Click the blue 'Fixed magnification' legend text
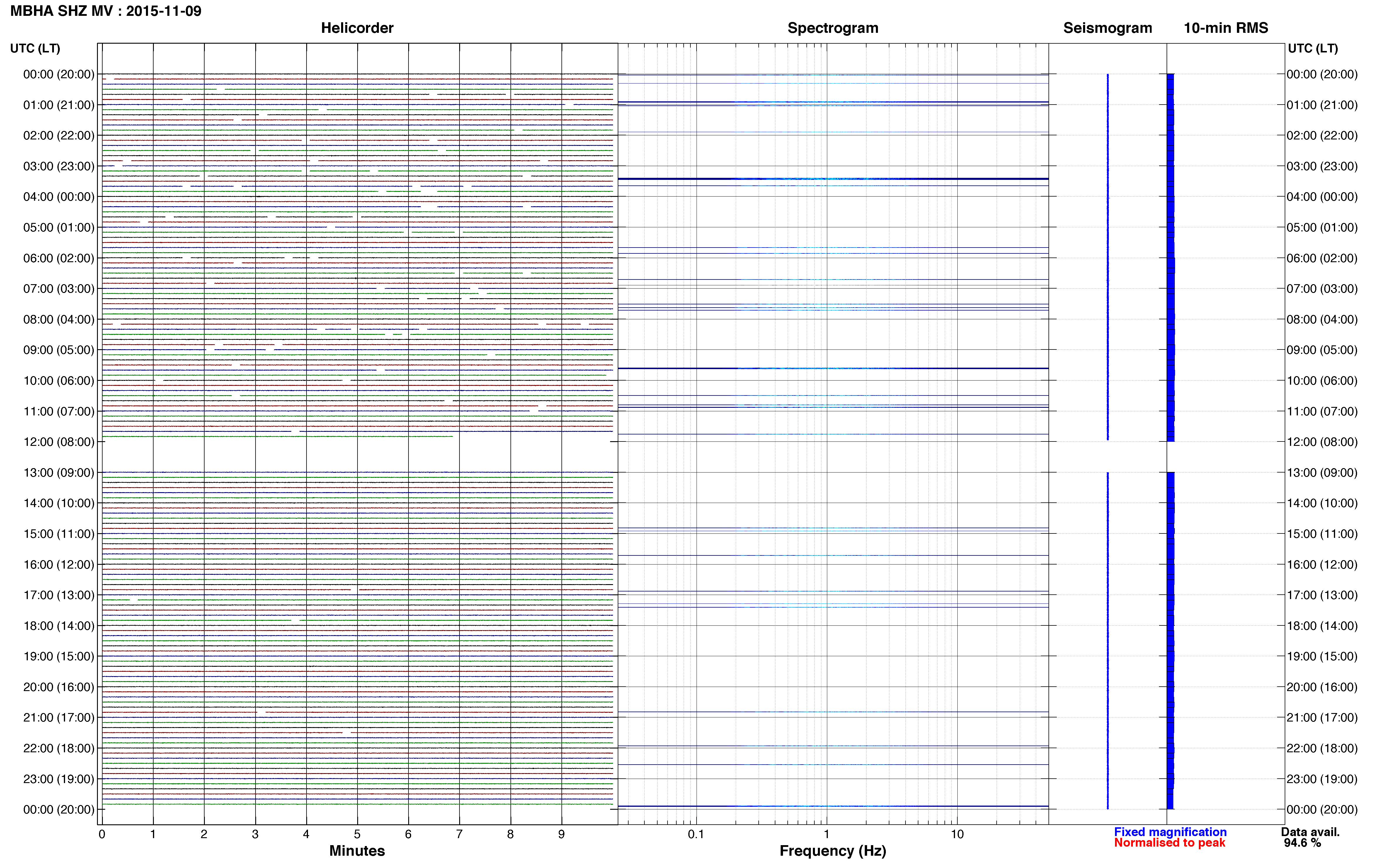This screenshot has width=1389, height=868. coord(1170,832)
